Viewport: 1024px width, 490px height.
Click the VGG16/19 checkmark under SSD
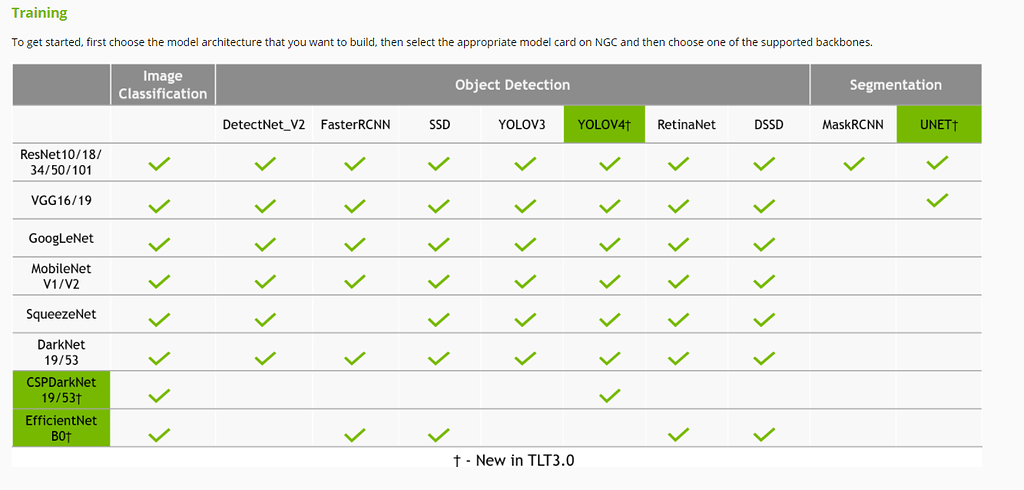point(438,206)
